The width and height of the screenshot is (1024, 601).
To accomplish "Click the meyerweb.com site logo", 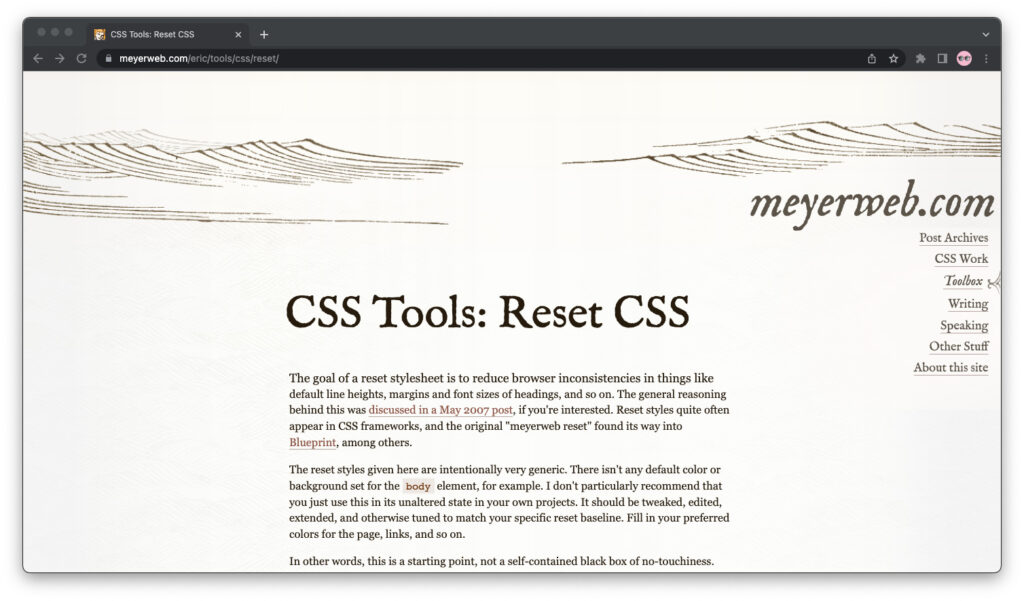I will (x=872, y=203).
